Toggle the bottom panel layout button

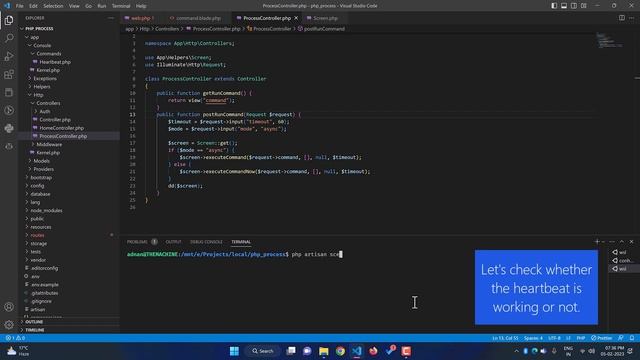564,6
